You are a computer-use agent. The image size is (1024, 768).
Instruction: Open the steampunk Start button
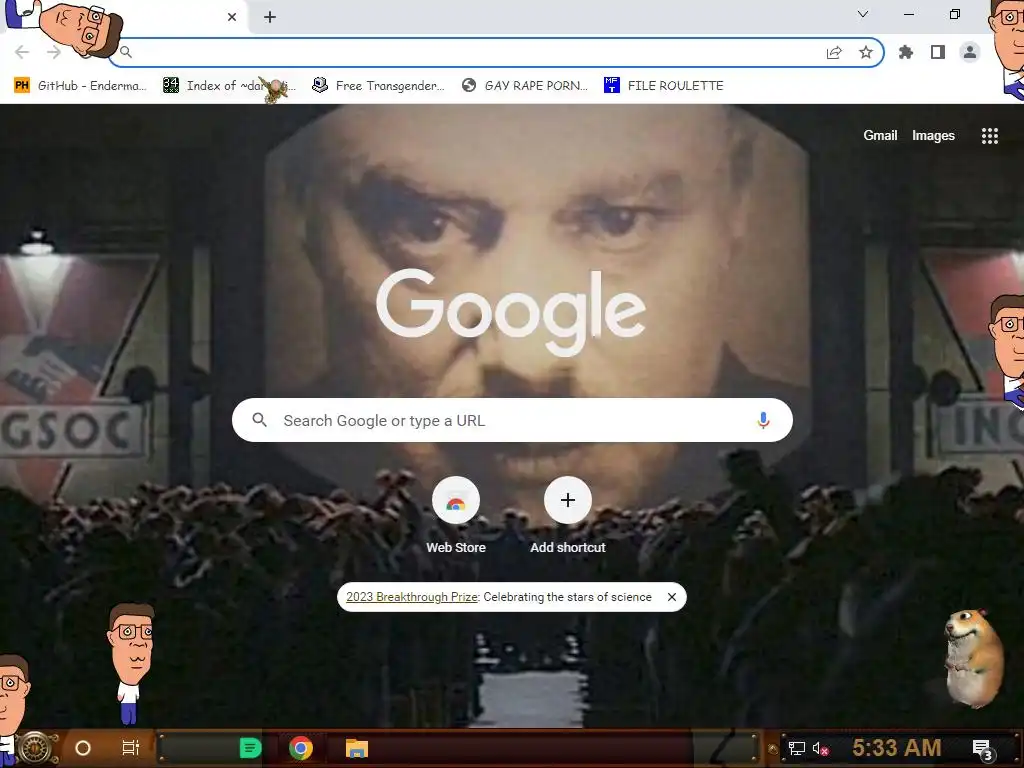[35, 748]
